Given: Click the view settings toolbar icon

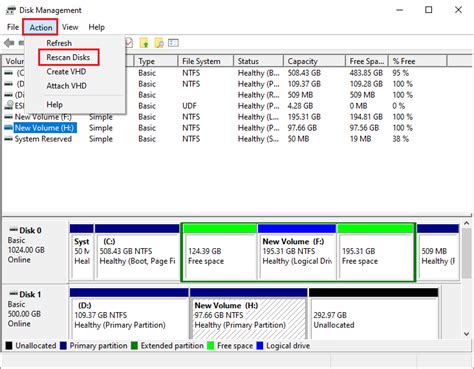Looking at the screenshot, I should [173, 43].
